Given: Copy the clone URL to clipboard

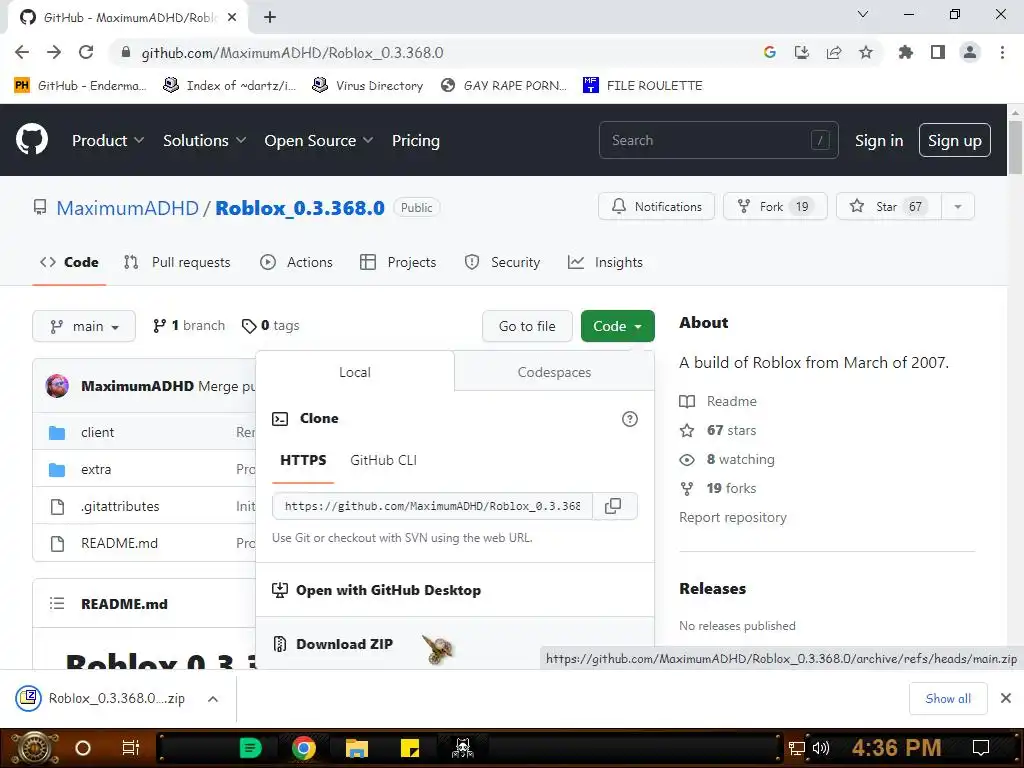Looking at the screenshot, I should pyautogui.click(x=613, y=506).
